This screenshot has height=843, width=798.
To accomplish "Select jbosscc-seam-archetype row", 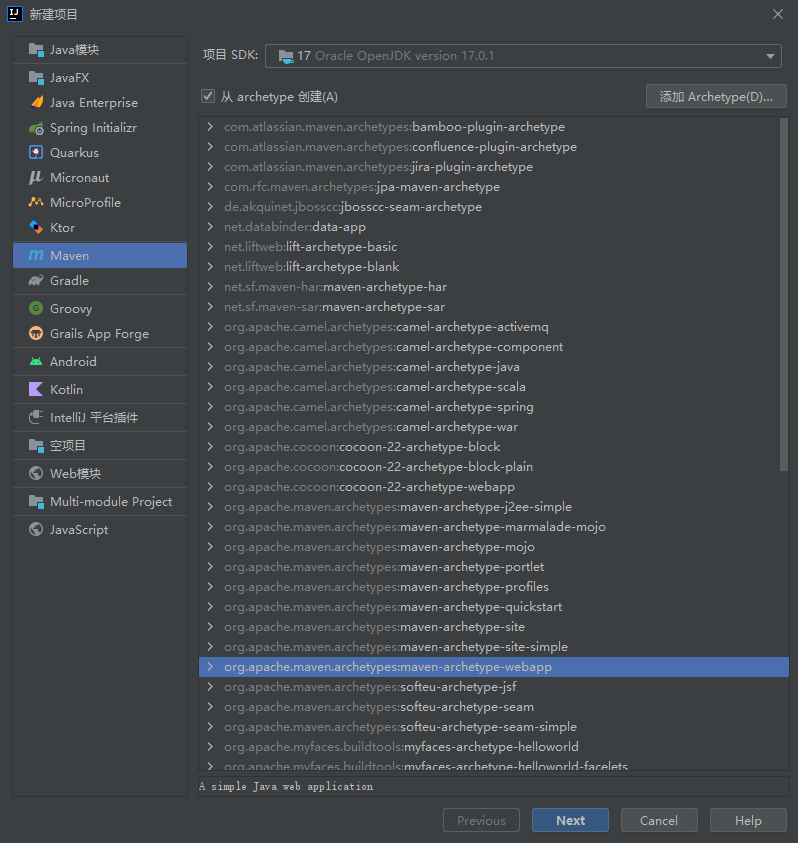I will coord(489,207).
